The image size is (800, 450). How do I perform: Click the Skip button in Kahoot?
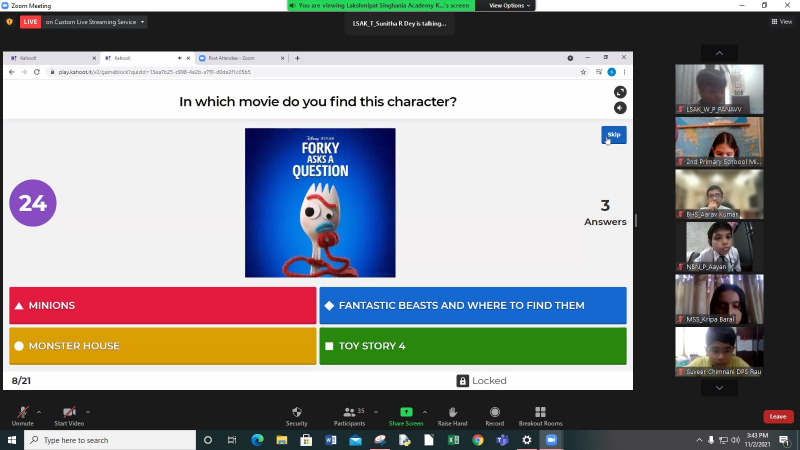pyautogui.click(x=613, y=135)
